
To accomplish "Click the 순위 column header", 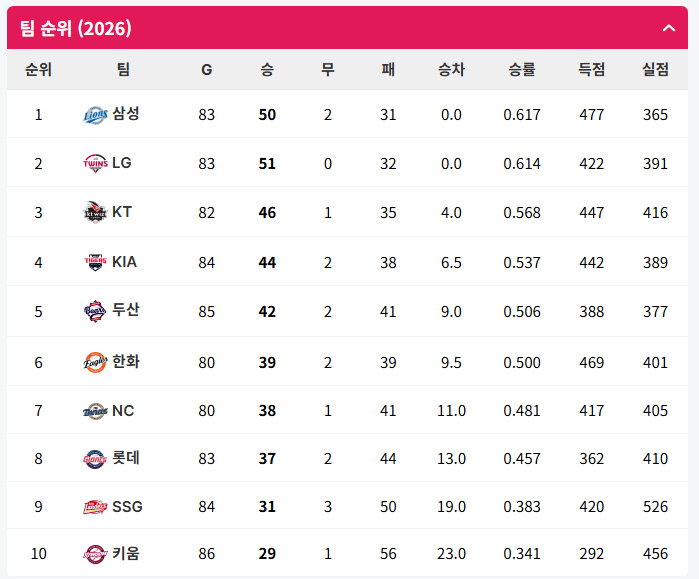I will coord(38,70).
